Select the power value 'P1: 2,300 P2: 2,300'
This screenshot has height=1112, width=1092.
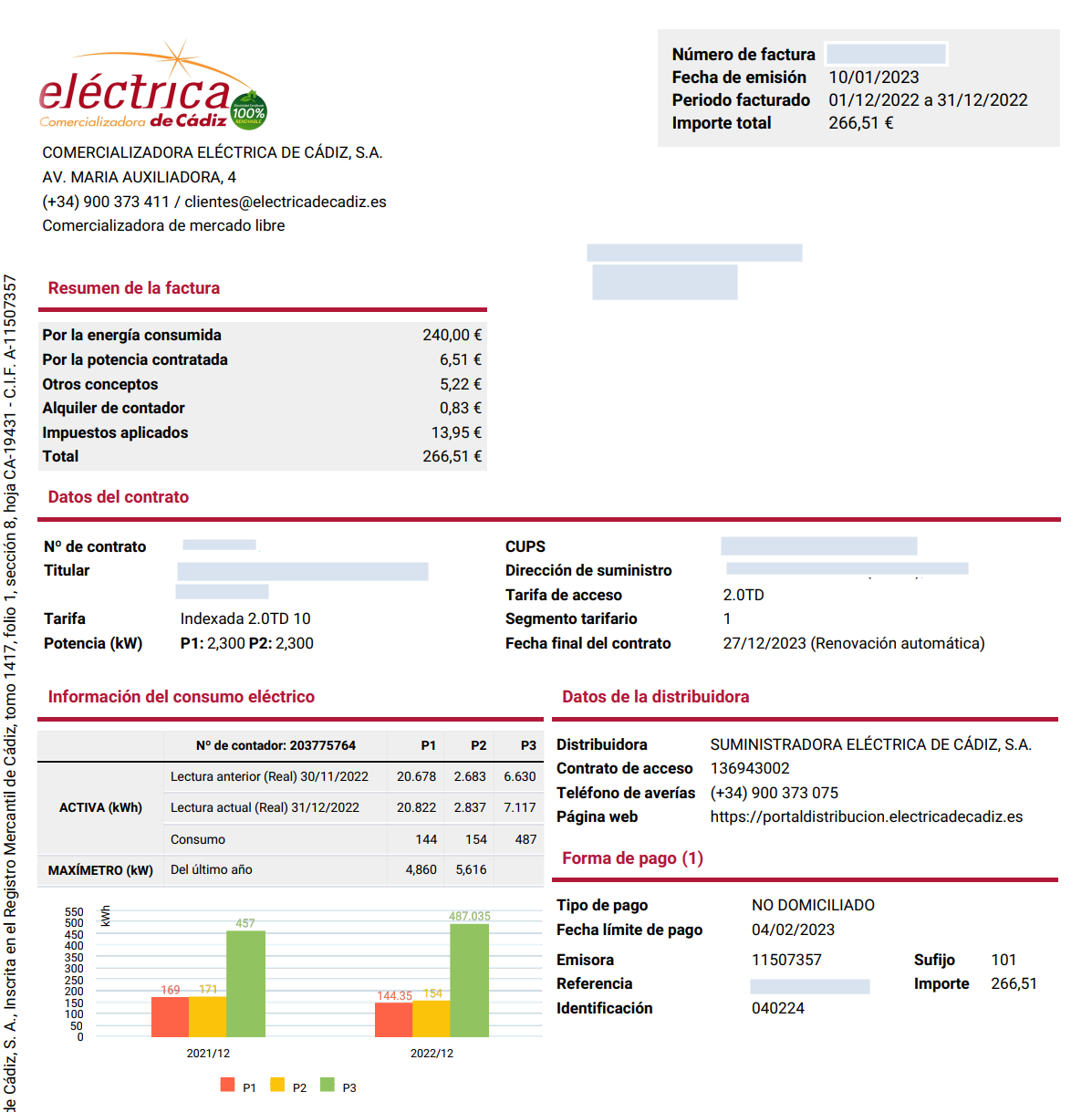point(247,643)
